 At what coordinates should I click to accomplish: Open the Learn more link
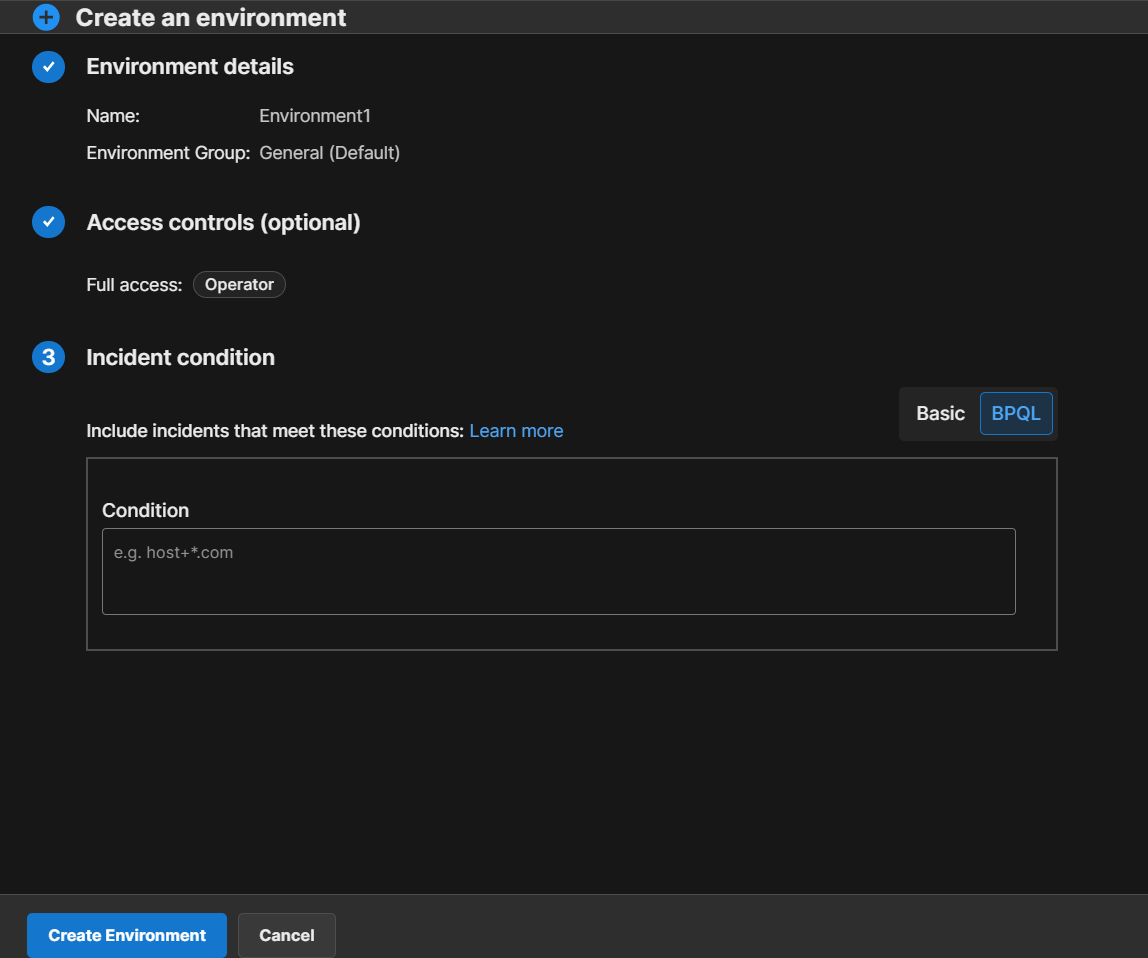tap(516, 431)
